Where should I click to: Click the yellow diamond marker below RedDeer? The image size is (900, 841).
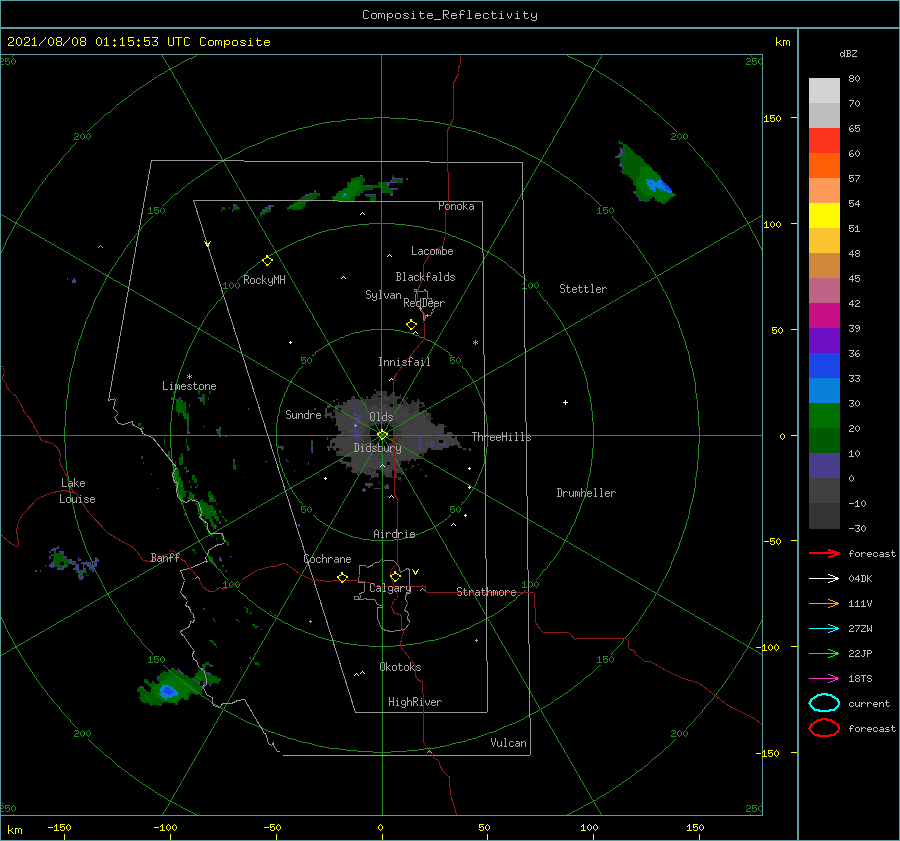pyautogui.click(x=411, y=325)
